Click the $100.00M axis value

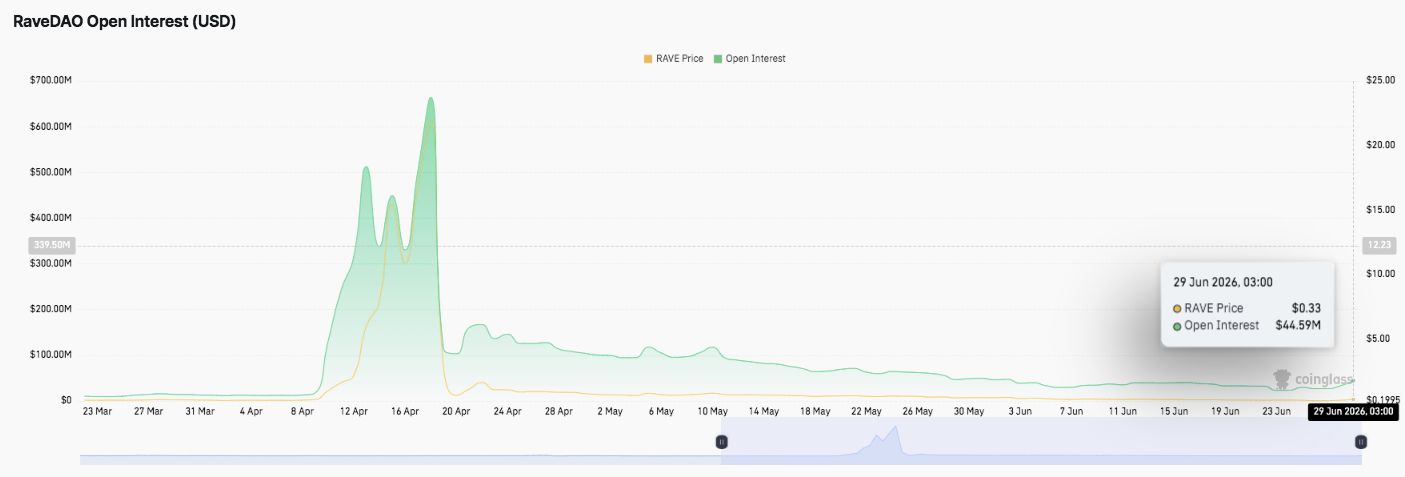click(x=51, y=355)
